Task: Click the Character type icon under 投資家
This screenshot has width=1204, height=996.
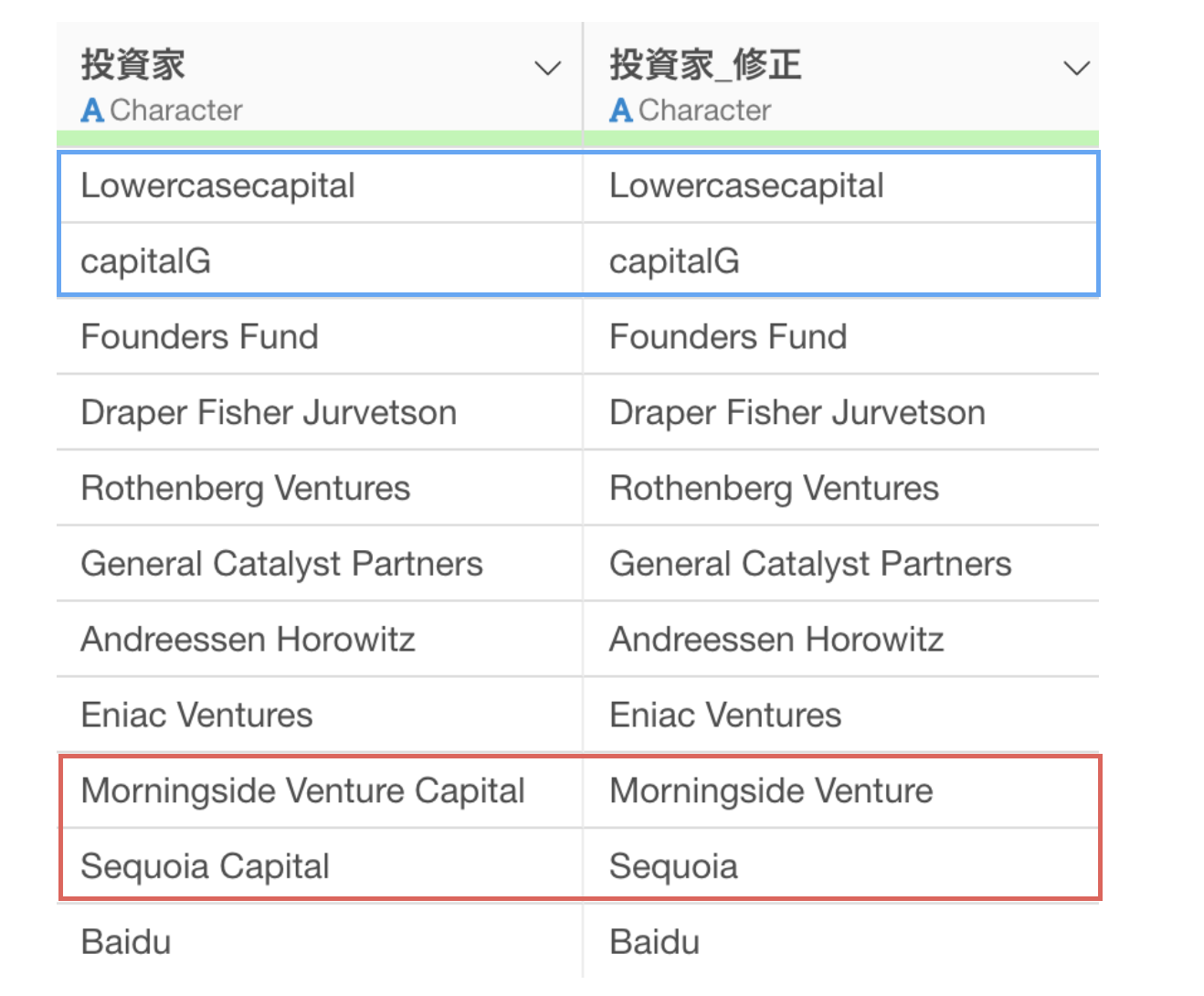Action: [92, 111]
